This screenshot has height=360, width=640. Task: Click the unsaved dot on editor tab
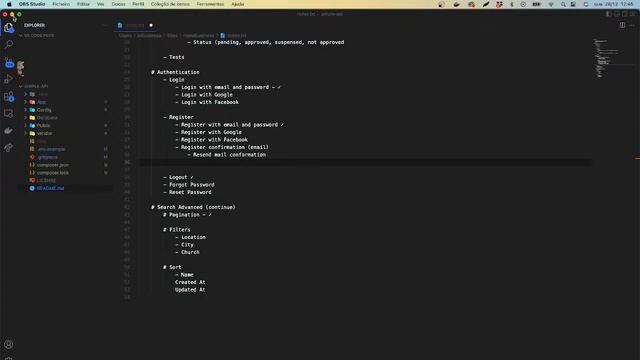[x=151, y=25]
